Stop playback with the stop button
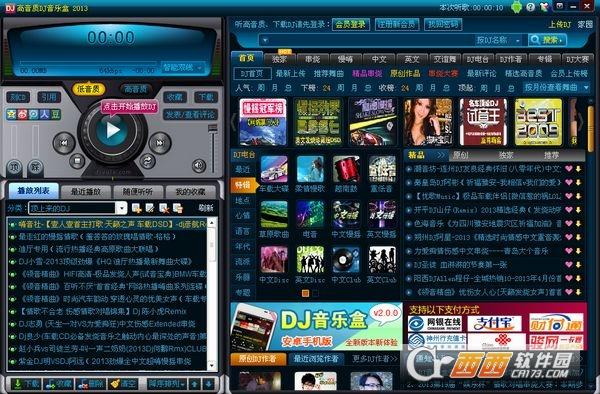 pyautogui.click(x=77, y=161)
